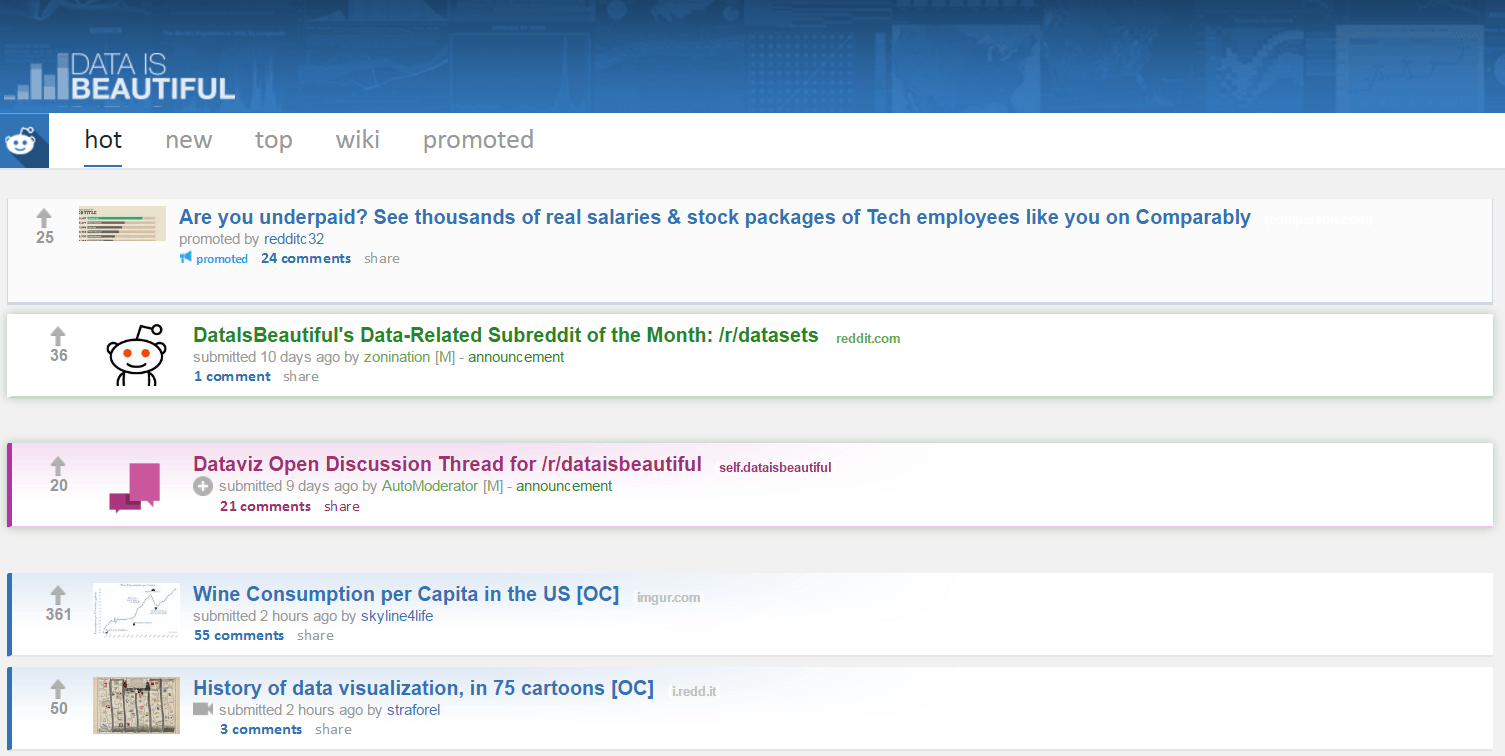Image resolution: width=1505 pixels, height=756 pixels.
Task: Open 21 comments on Dataviz Discussion Thread
Action: pos(265,507)
